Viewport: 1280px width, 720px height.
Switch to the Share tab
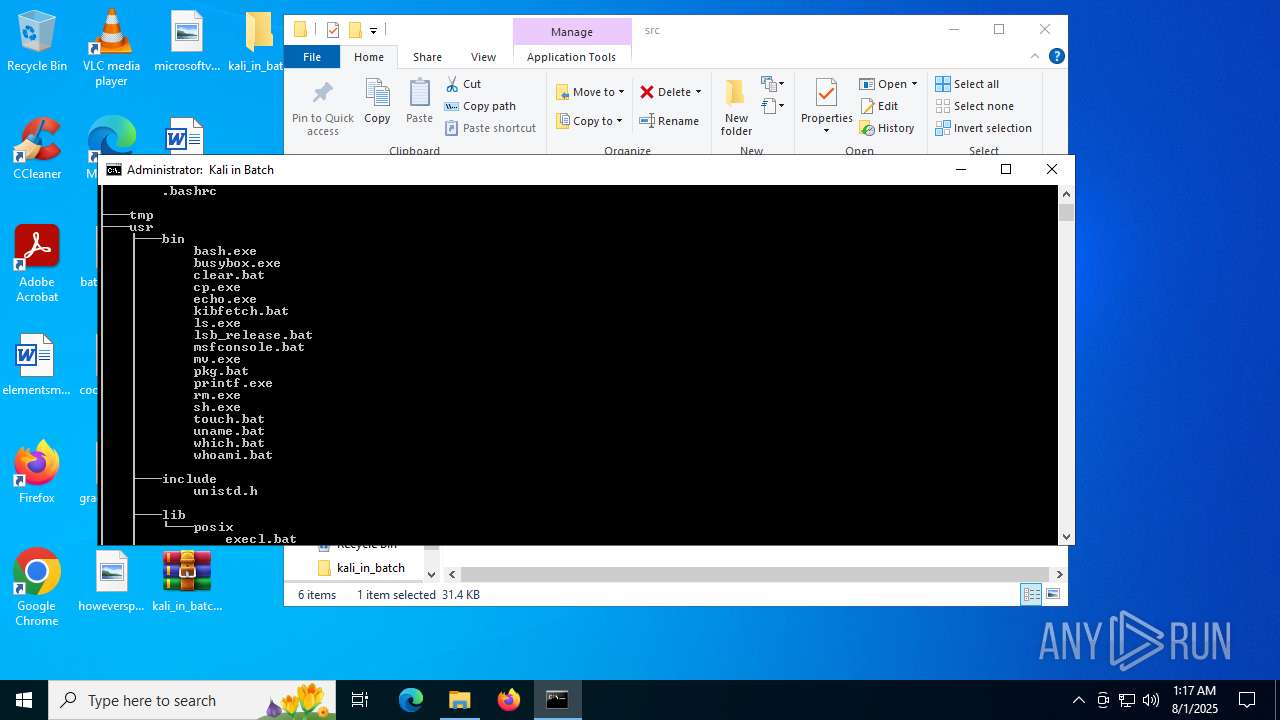point(427,57)
